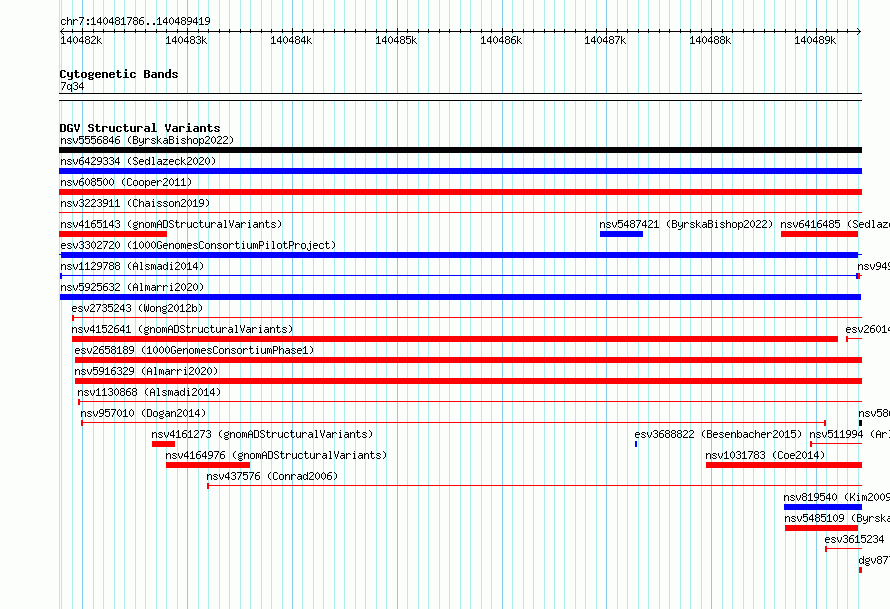The image size is (890, 609).
Task: Open the nsv608500 (Cooper2011) label
Action: (126, 182)
